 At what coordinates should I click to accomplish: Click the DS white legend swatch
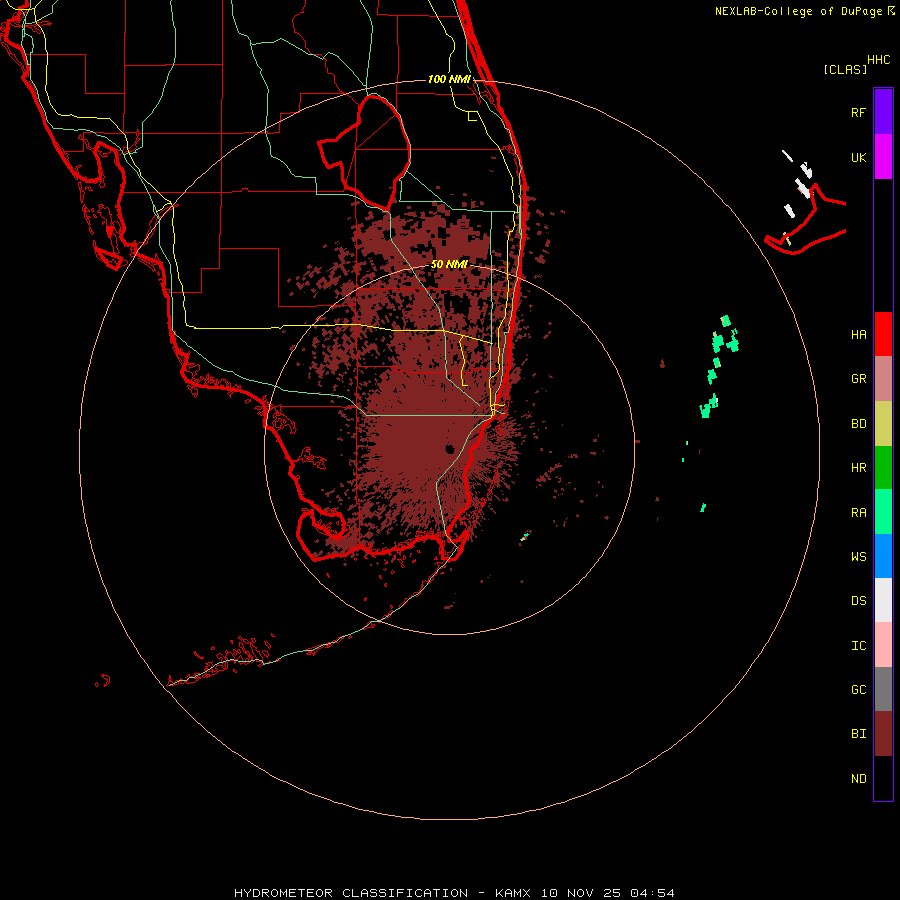pos(883,600)
